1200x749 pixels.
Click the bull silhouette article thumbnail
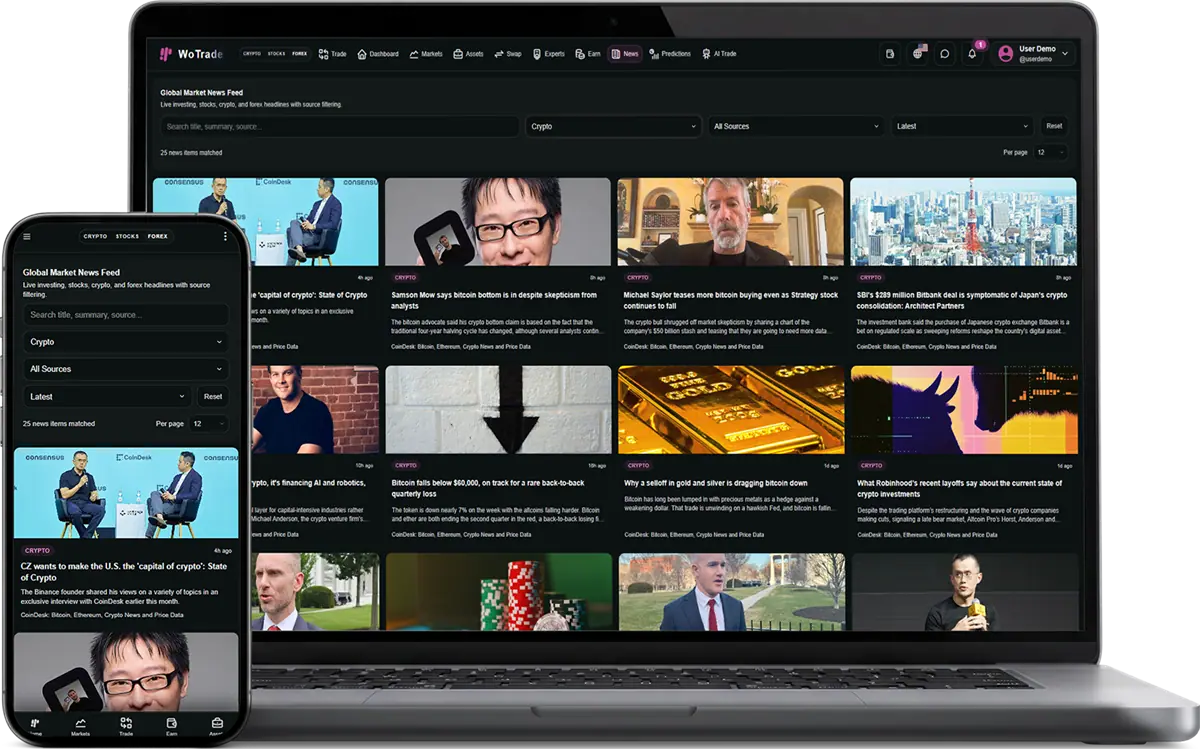tap(963, 410)
